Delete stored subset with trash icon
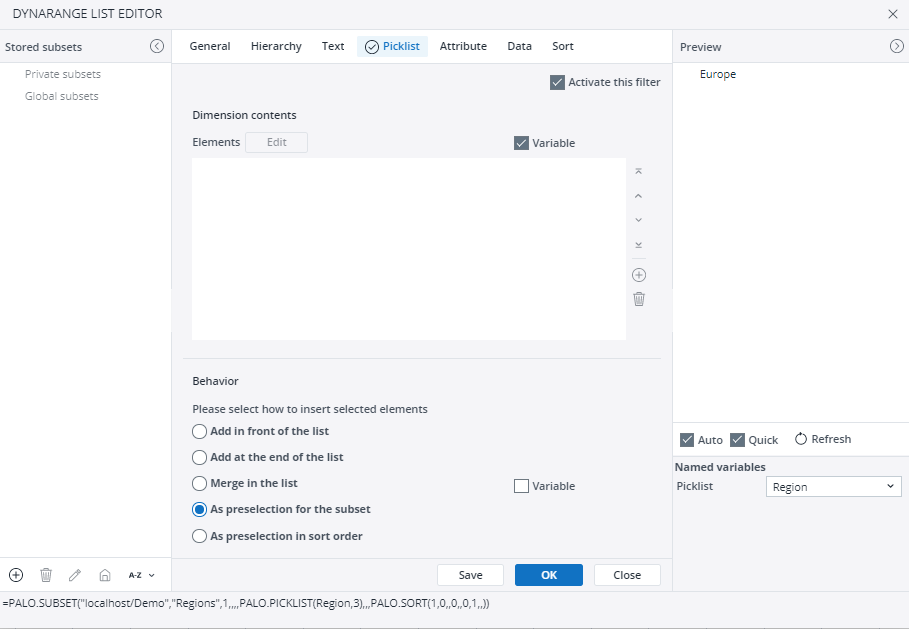This screenshot has height=629, width=909. point(46,575)
